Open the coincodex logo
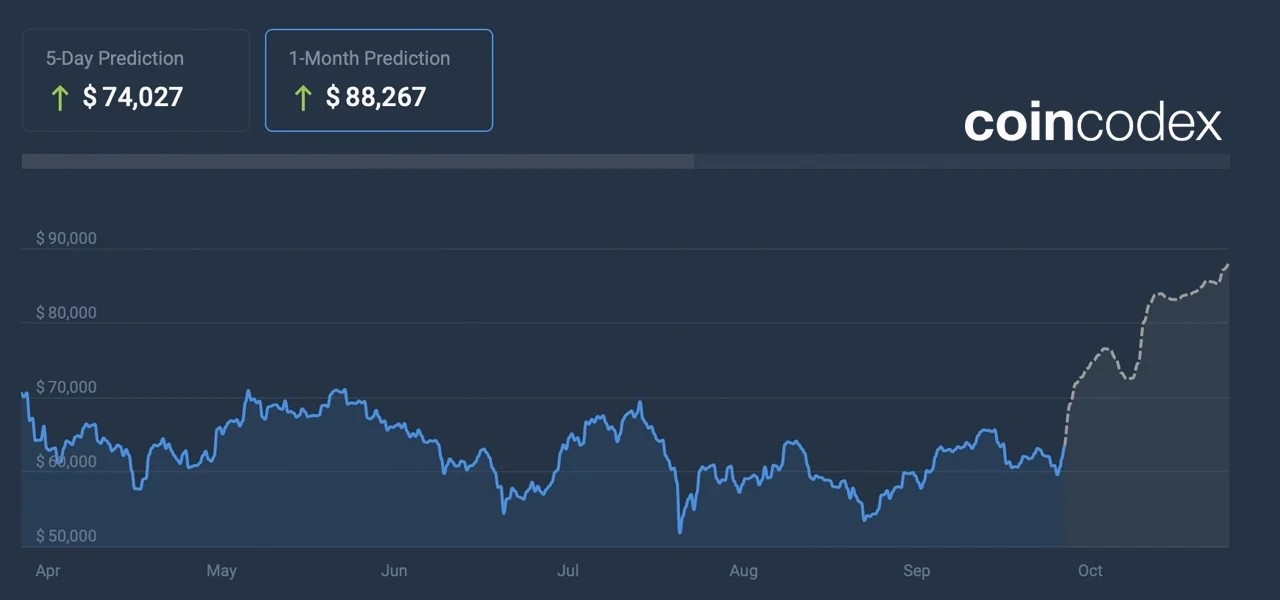The image size is (1280, 600). (1093, 123)
